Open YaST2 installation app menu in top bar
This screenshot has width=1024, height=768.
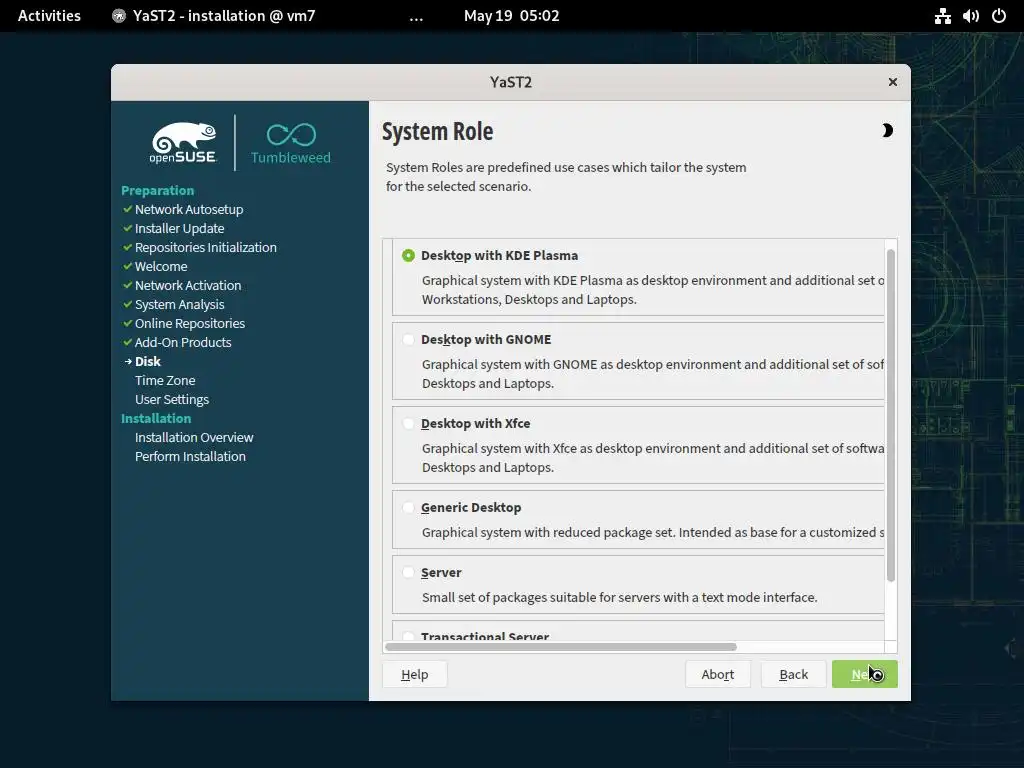coord(214,16)
